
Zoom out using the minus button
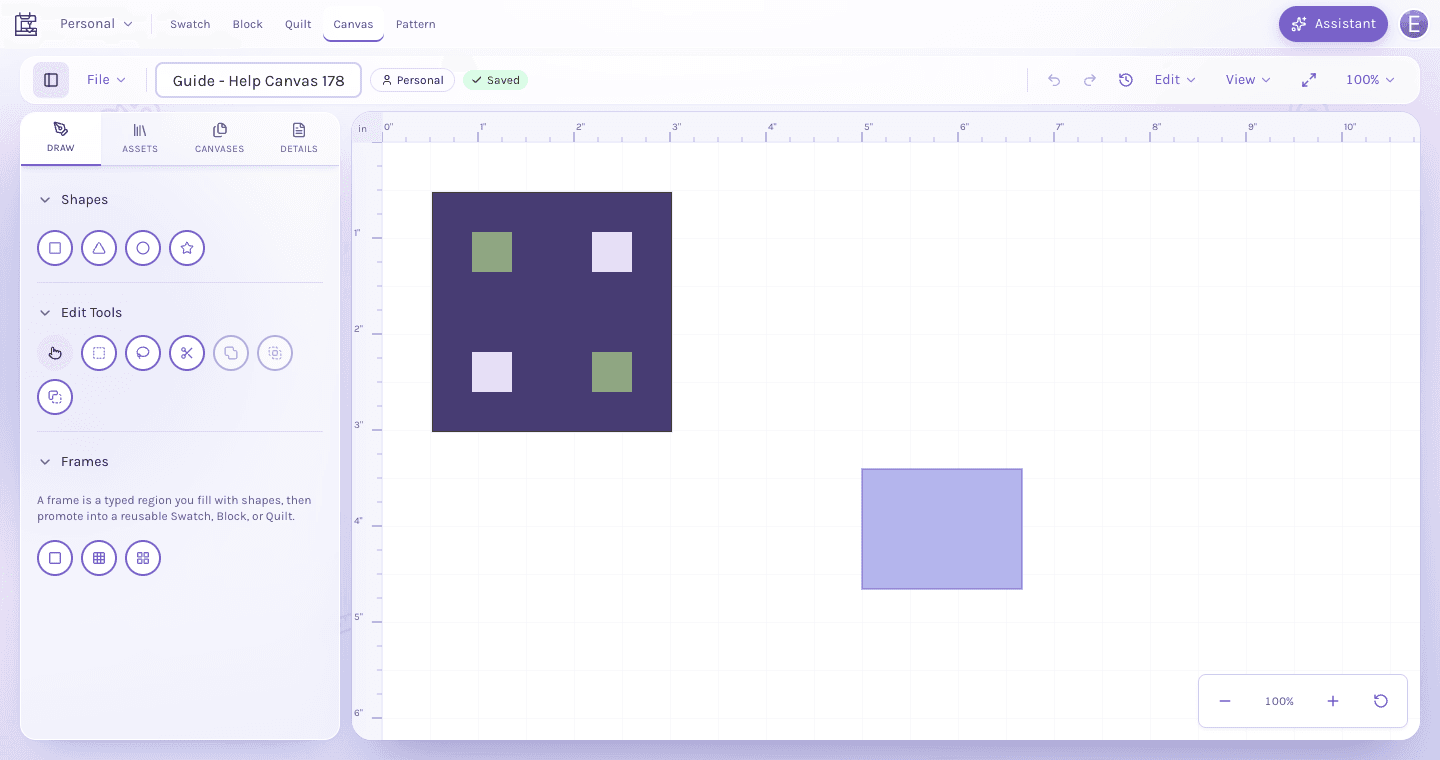coord(1225,701)
